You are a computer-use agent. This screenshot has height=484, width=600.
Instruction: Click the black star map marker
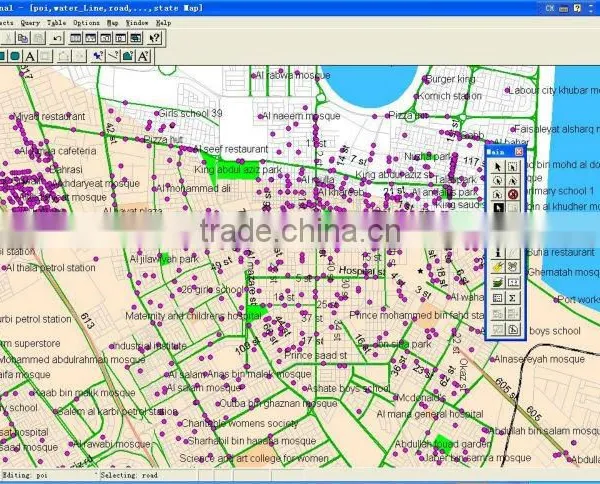[x=420, y=271]
